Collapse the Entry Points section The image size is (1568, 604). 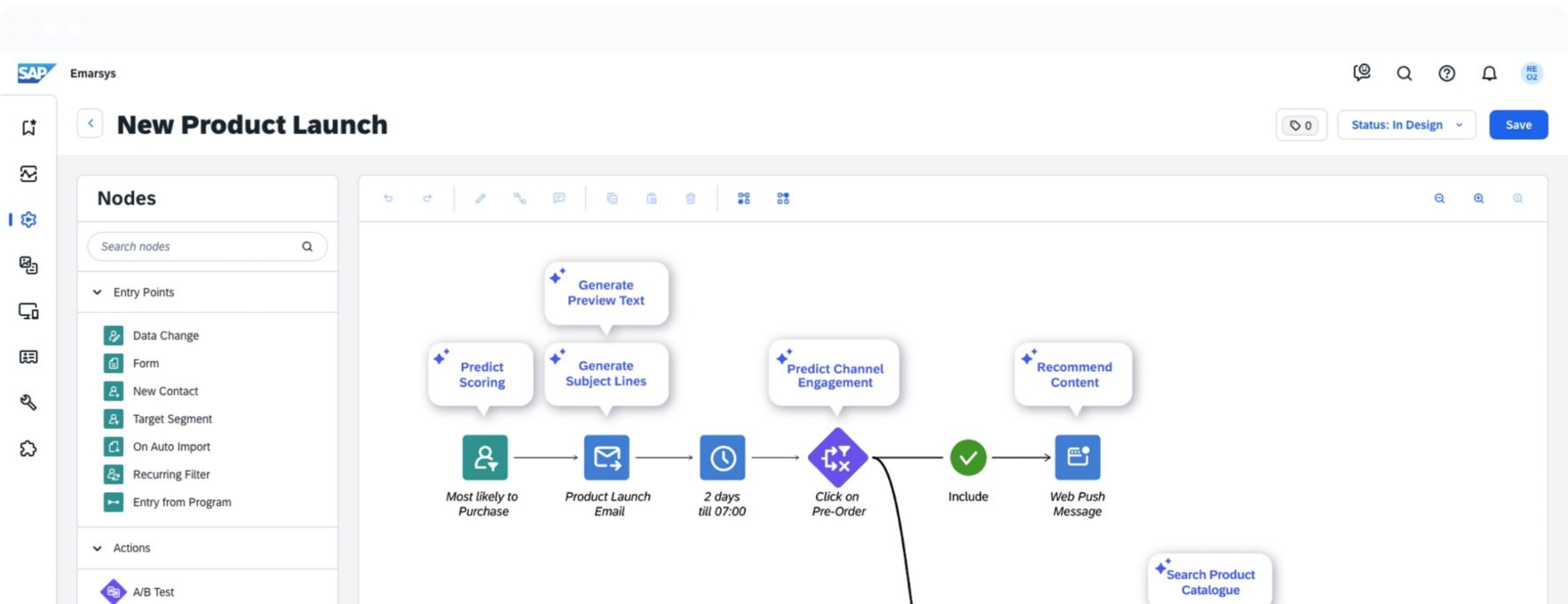(98, 292)
